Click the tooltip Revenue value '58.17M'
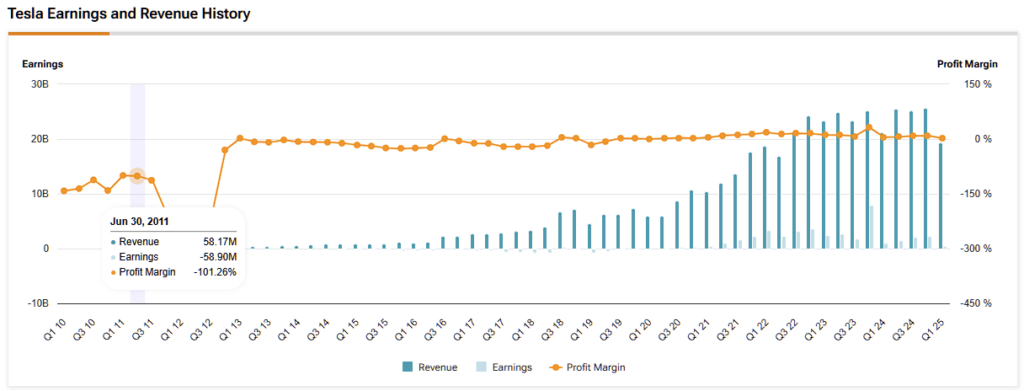The width and height of the screenshot is (1024, 391). [220, 242]
